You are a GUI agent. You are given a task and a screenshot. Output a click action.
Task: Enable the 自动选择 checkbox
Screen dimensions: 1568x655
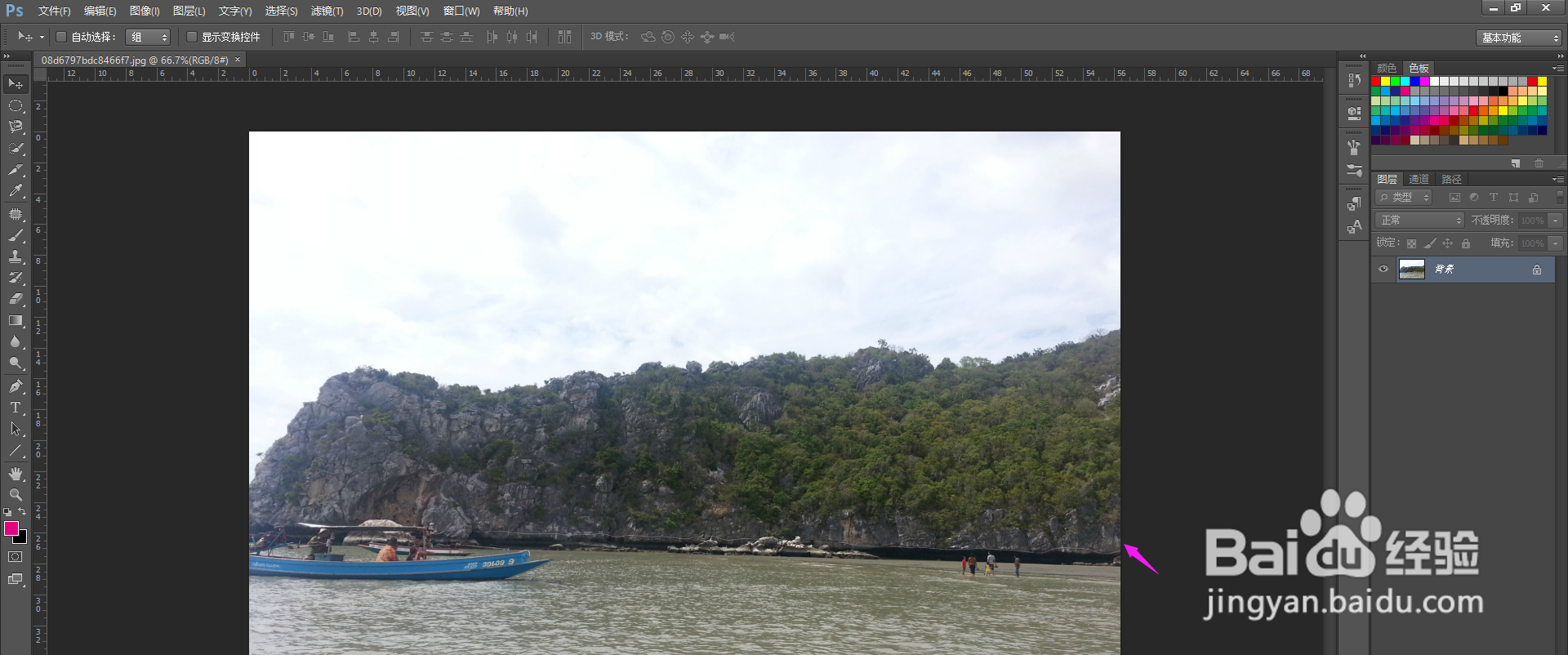point(60,37)
